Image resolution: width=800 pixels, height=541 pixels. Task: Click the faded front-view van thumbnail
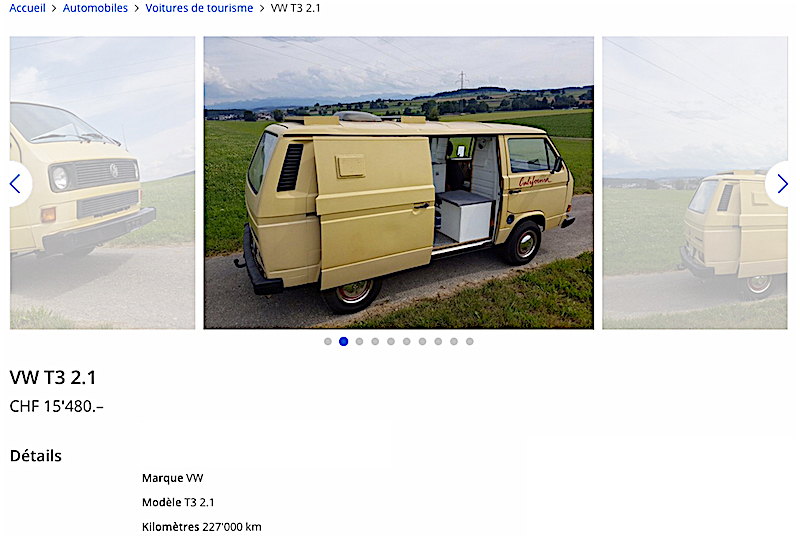[x=103, y=183]
